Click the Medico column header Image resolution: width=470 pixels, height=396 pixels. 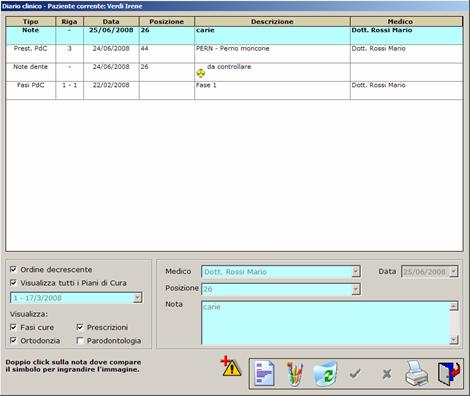407,22
